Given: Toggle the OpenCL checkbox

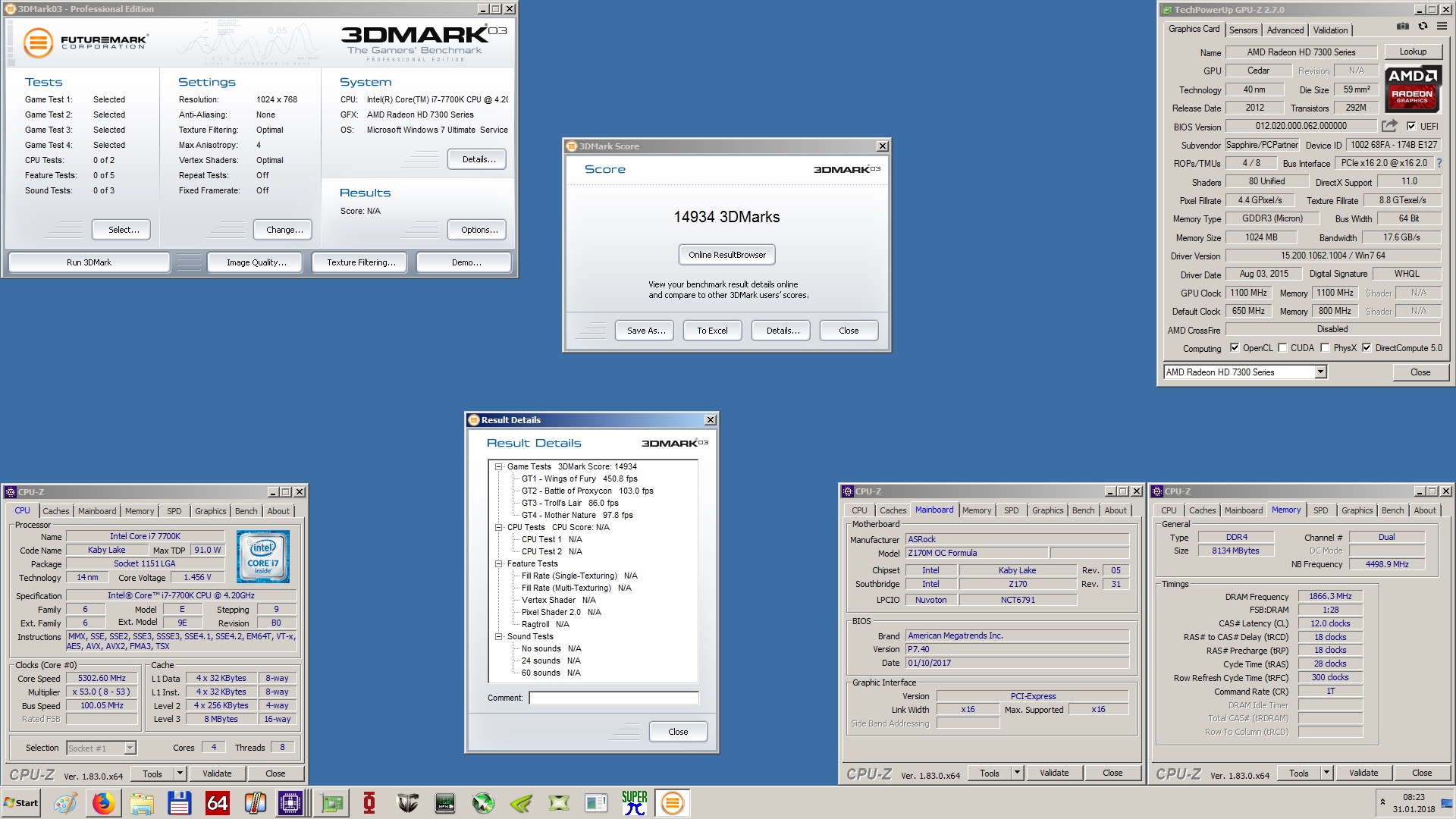Looking at the screenshot, I should point(1235,348).
